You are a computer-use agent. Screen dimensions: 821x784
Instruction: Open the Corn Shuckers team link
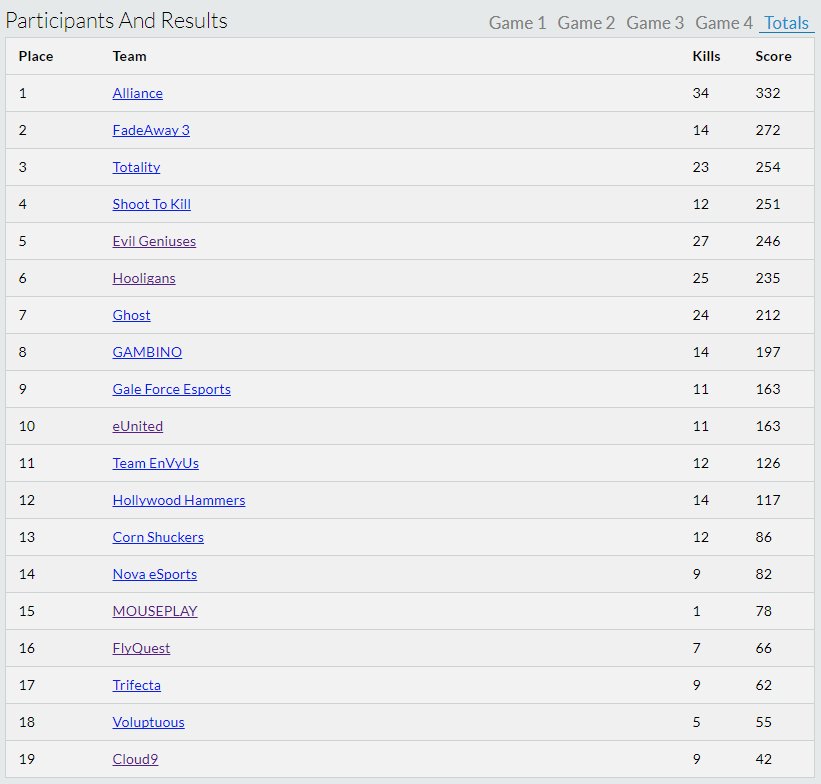tap(158, 537)
